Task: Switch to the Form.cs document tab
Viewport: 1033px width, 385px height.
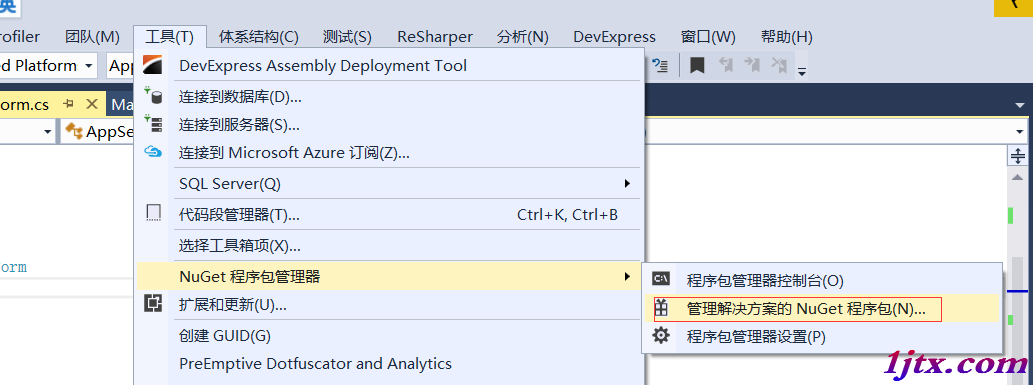Action: [x=25, y=105]
